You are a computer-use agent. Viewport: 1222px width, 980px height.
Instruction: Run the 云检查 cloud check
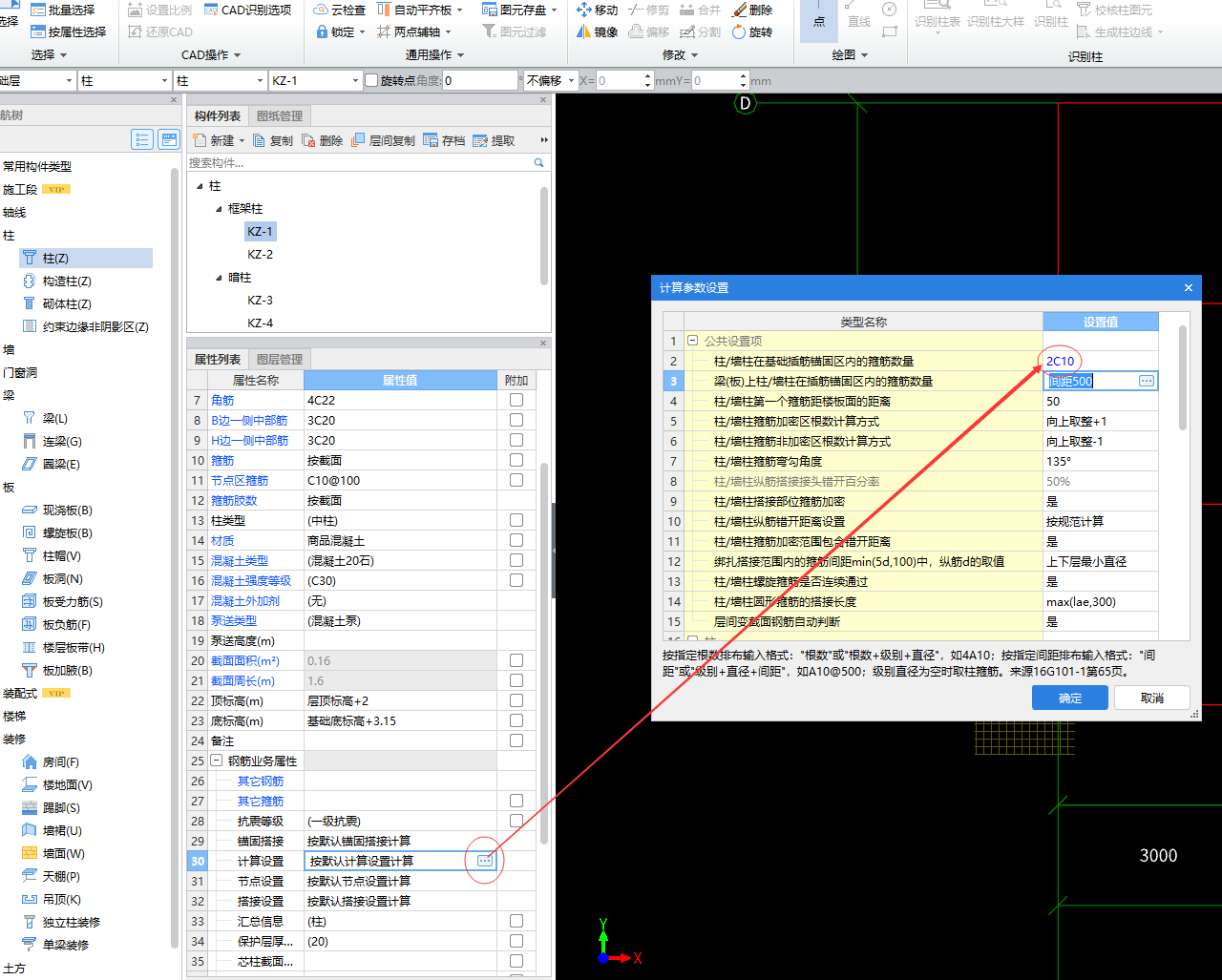point(339,10)
